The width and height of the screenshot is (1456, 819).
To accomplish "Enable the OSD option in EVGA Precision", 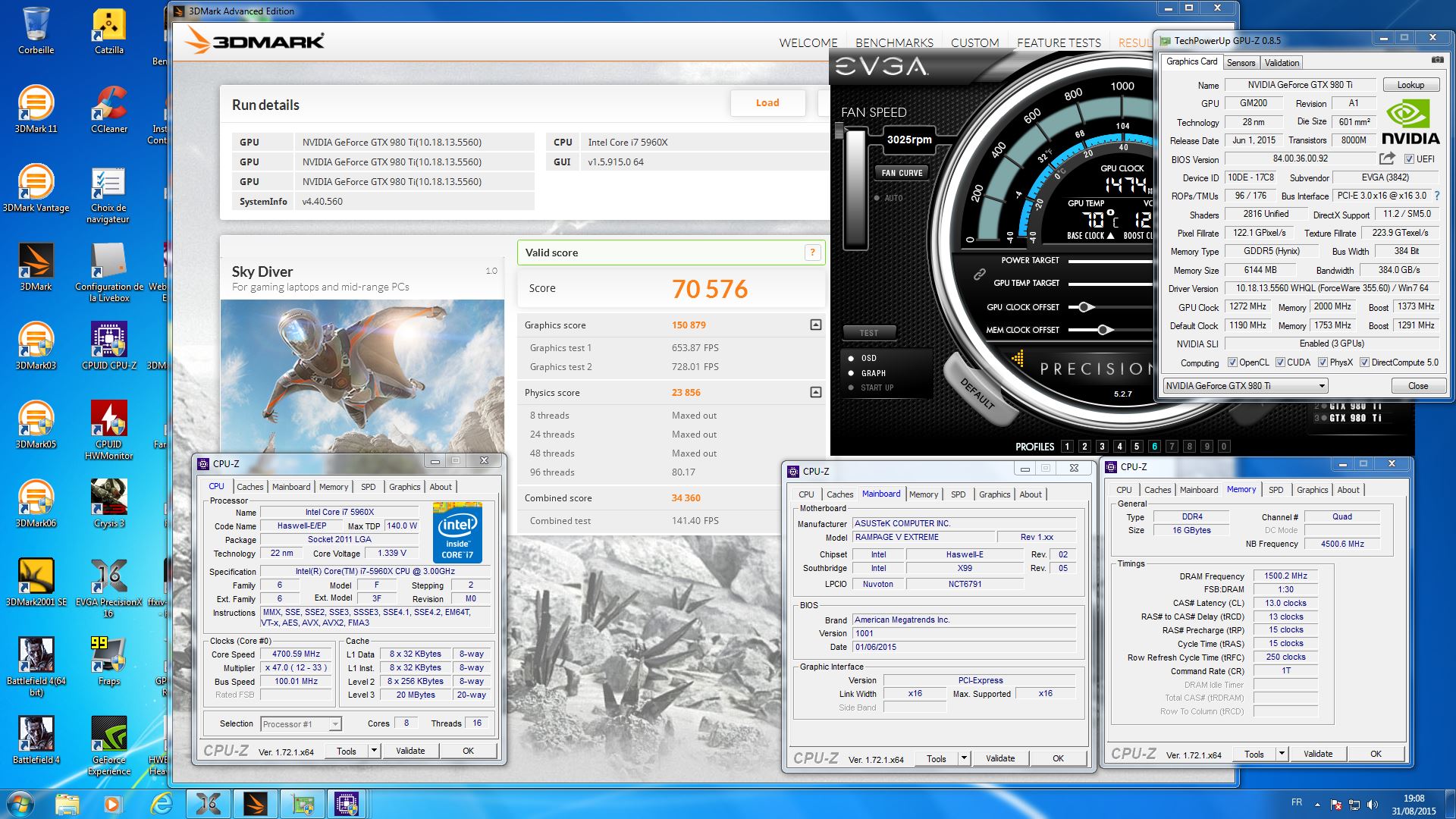I will tap(851, 358).
